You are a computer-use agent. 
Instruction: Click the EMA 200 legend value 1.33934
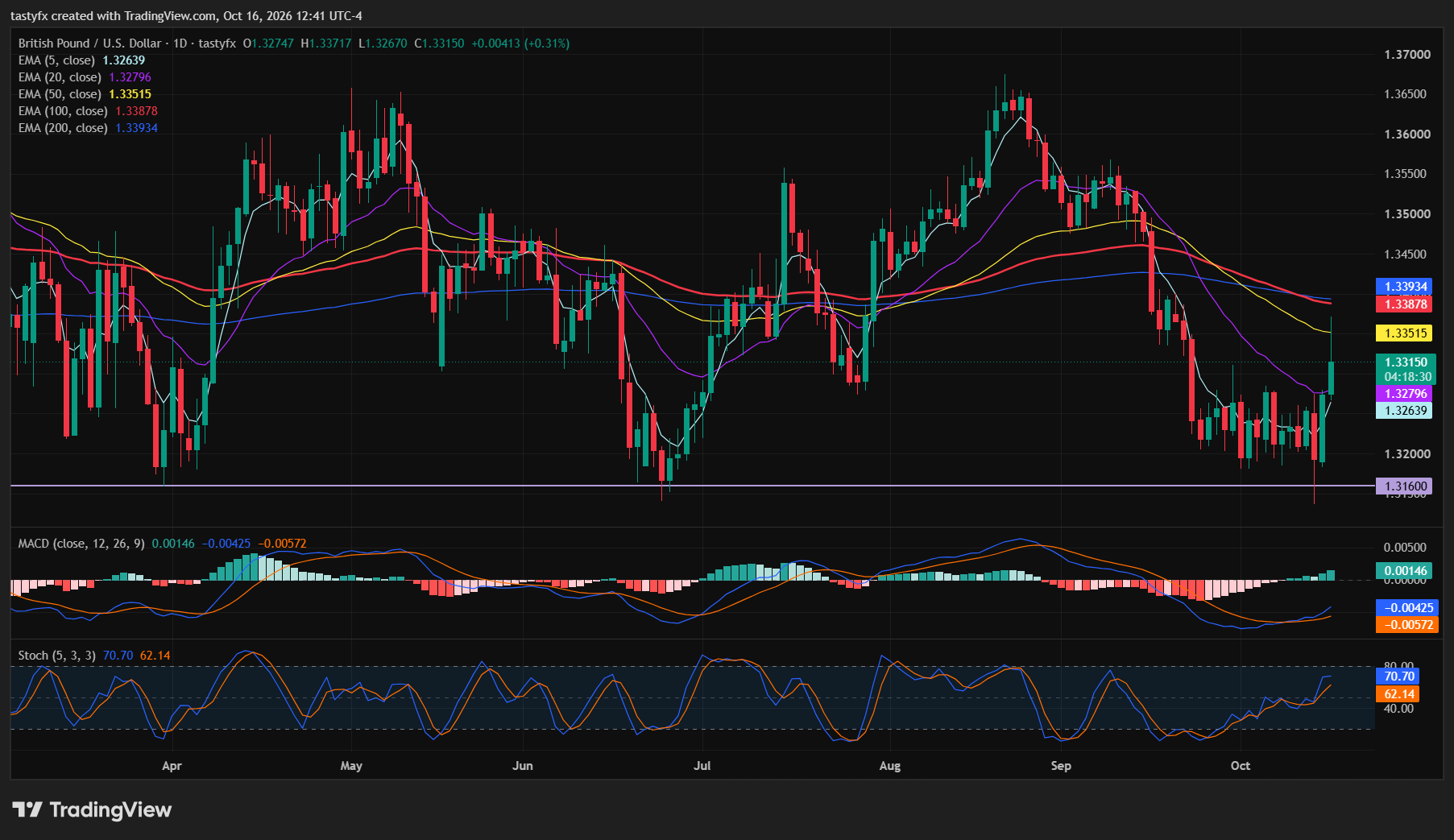pos(137,128)
